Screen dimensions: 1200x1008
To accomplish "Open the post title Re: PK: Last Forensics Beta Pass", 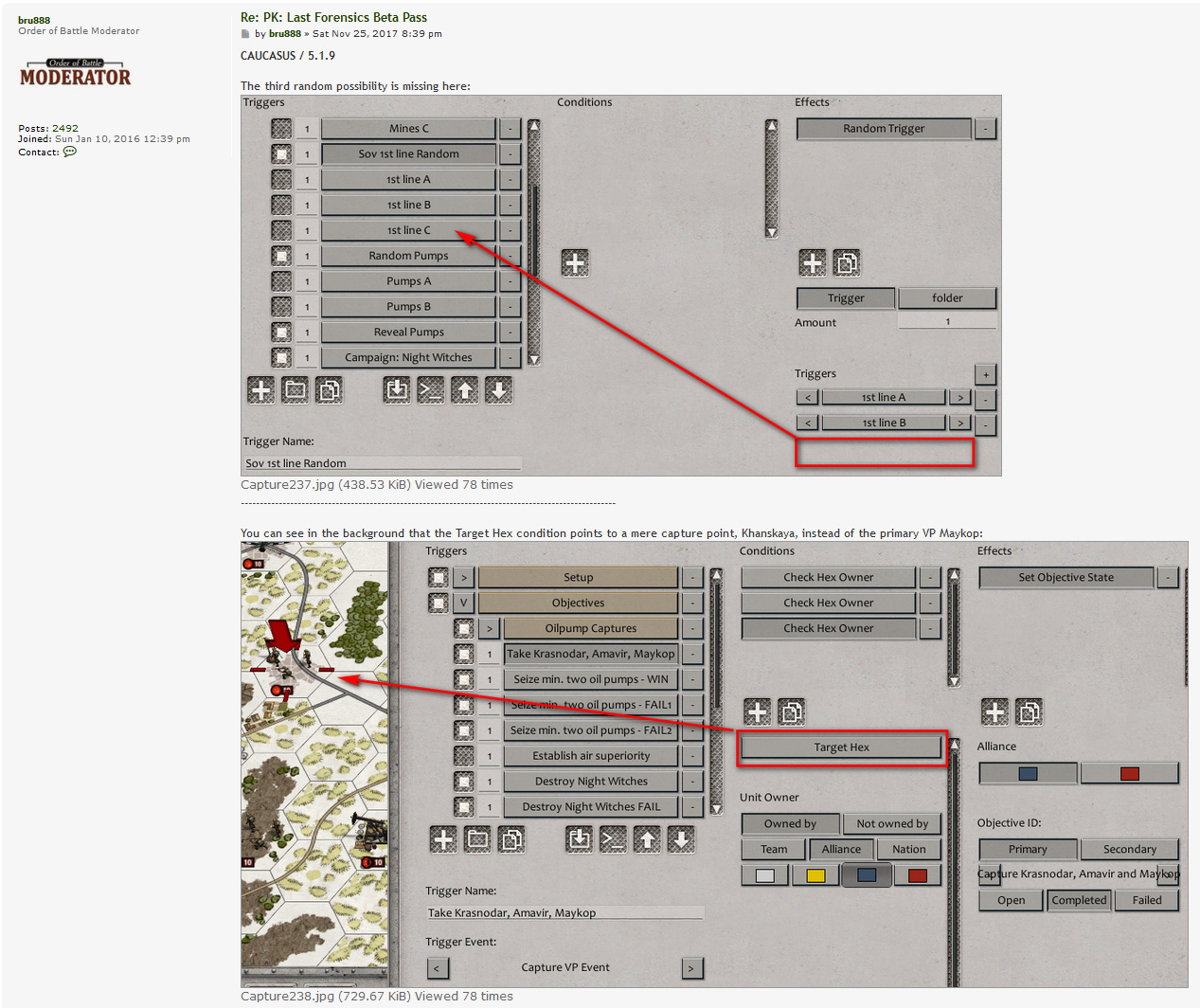I will (333, 17).
